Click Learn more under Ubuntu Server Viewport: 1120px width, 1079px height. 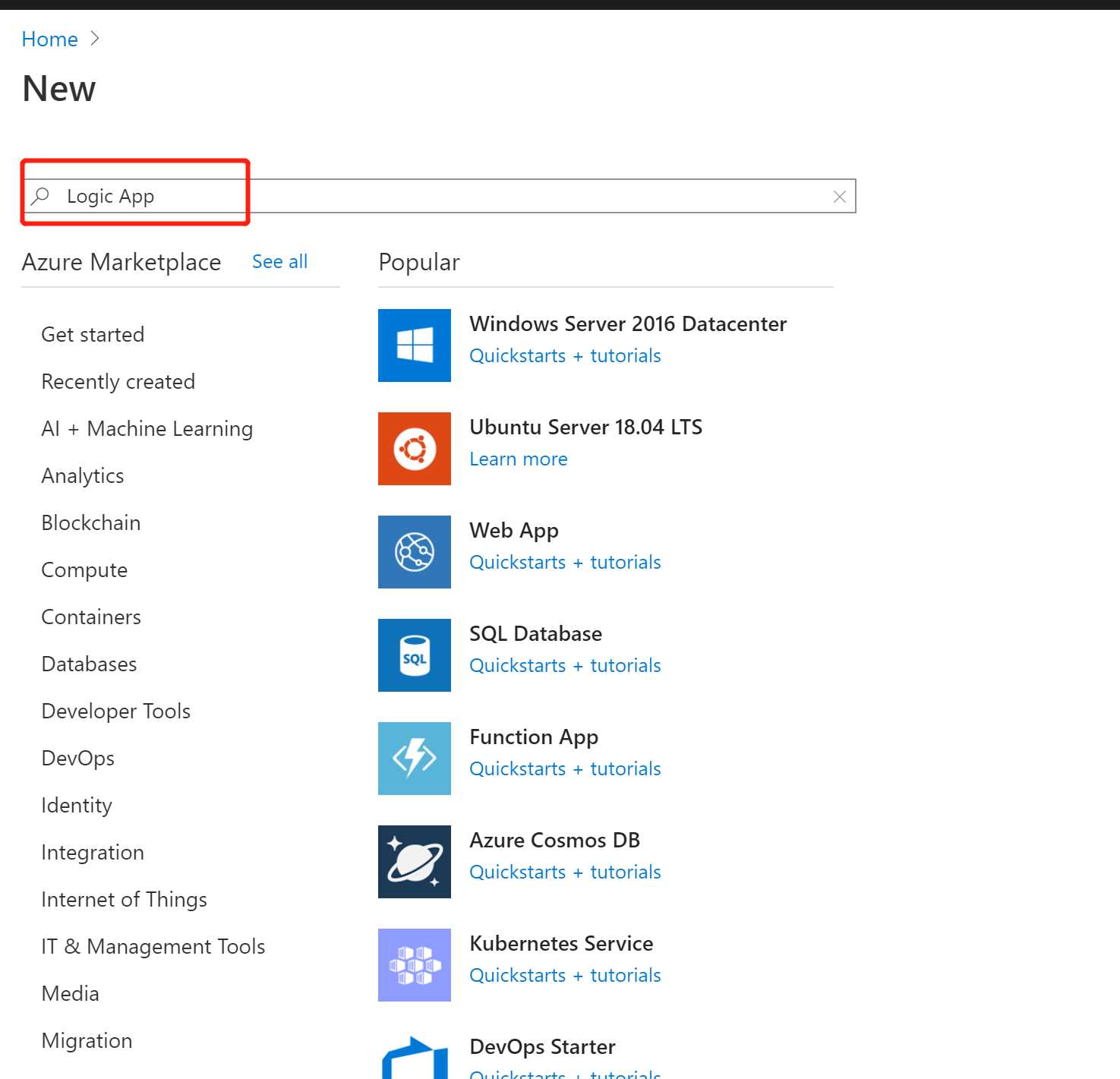pyautogui.click(x=519, y=459)
